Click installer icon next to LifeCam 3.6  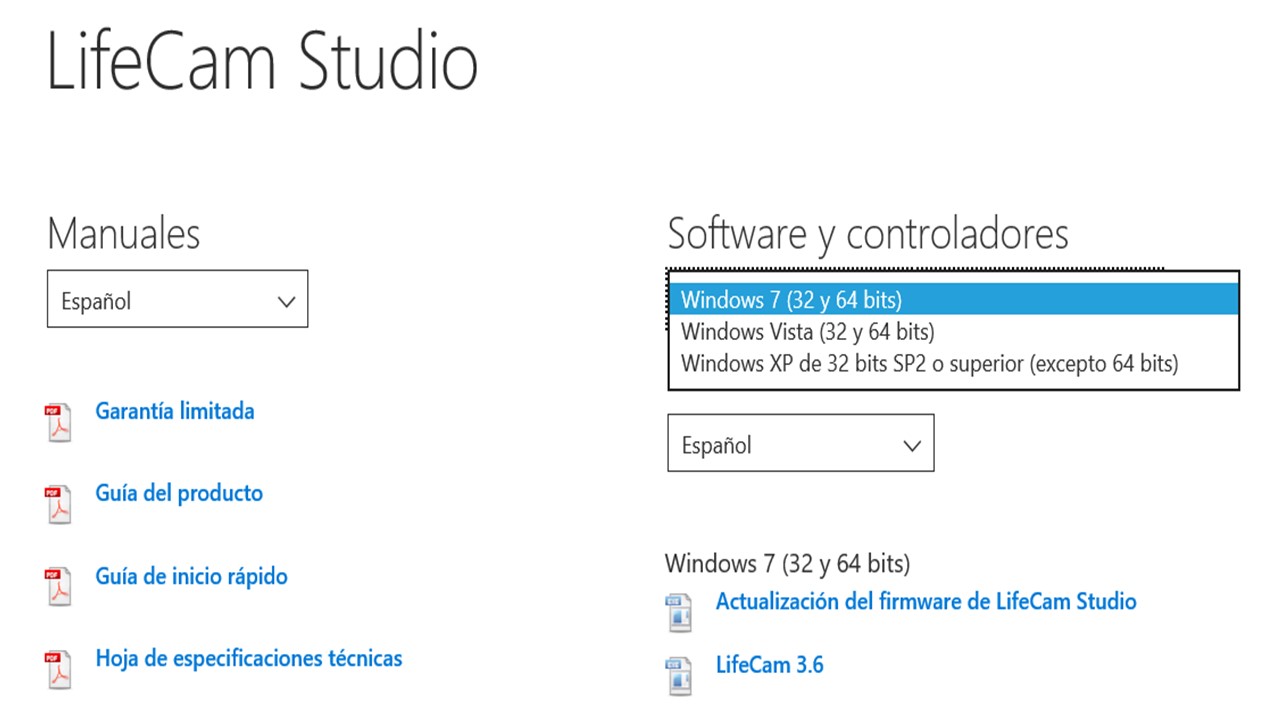click(679, 676)
